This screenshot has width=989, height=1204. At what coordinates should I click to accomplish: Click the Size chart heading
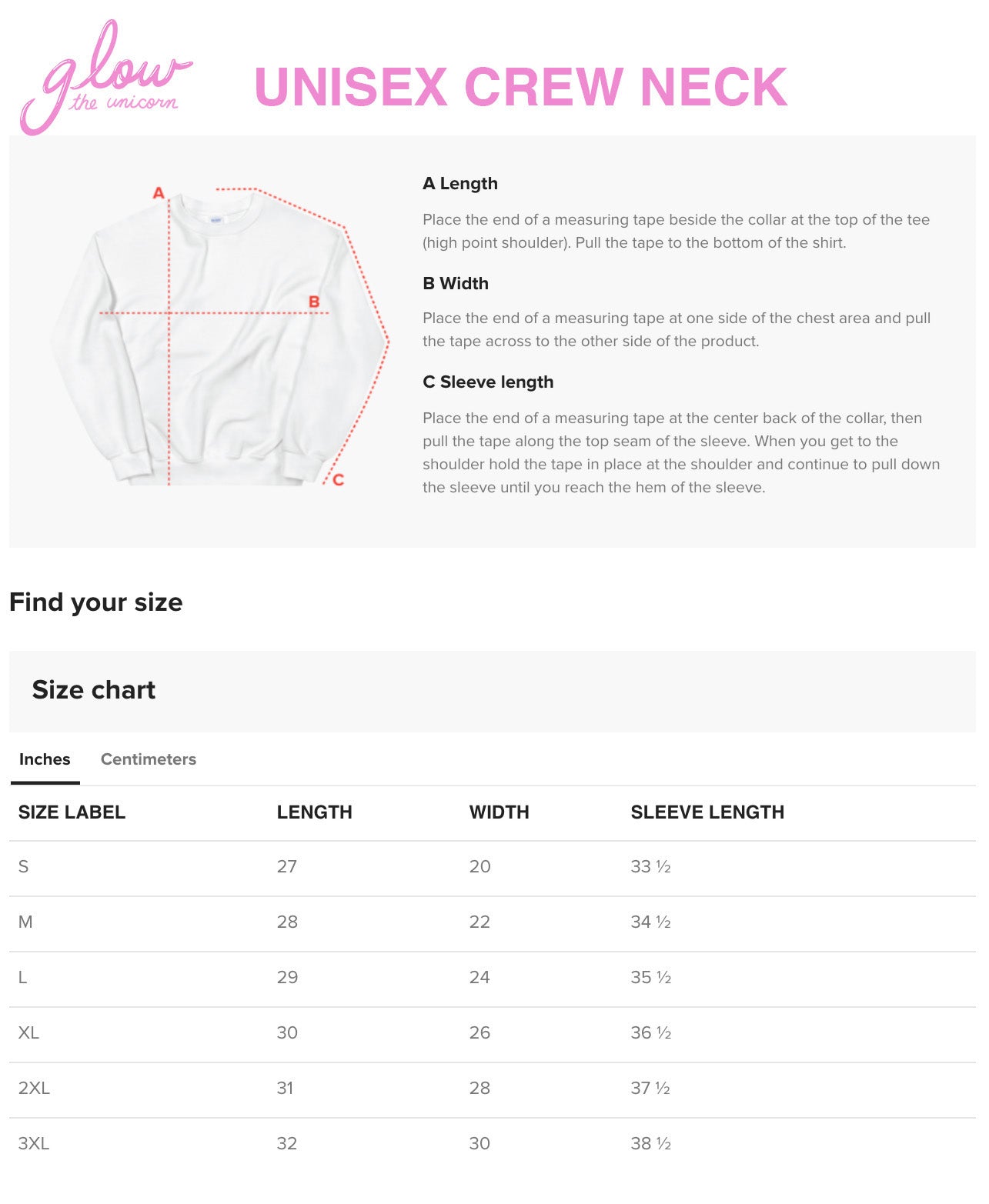click(x=94, y=690)
